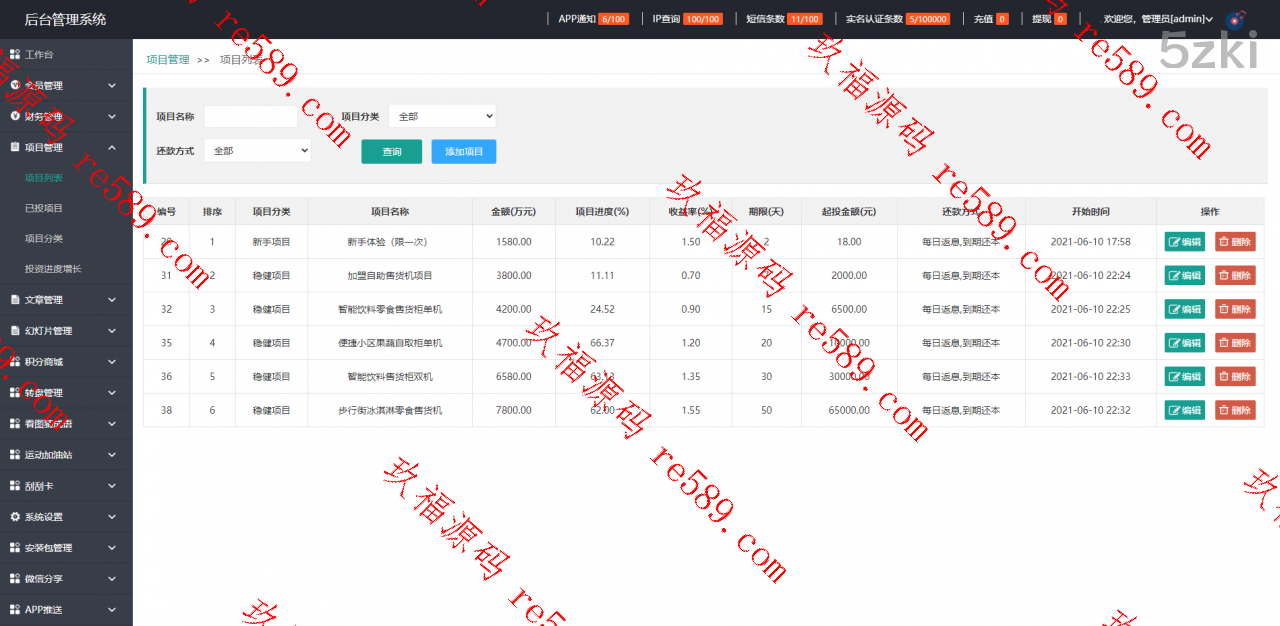This screenshot has width=1280, height=626.
Task: Click the 安装包管理 sidebar icon
Action: point(15,548)
